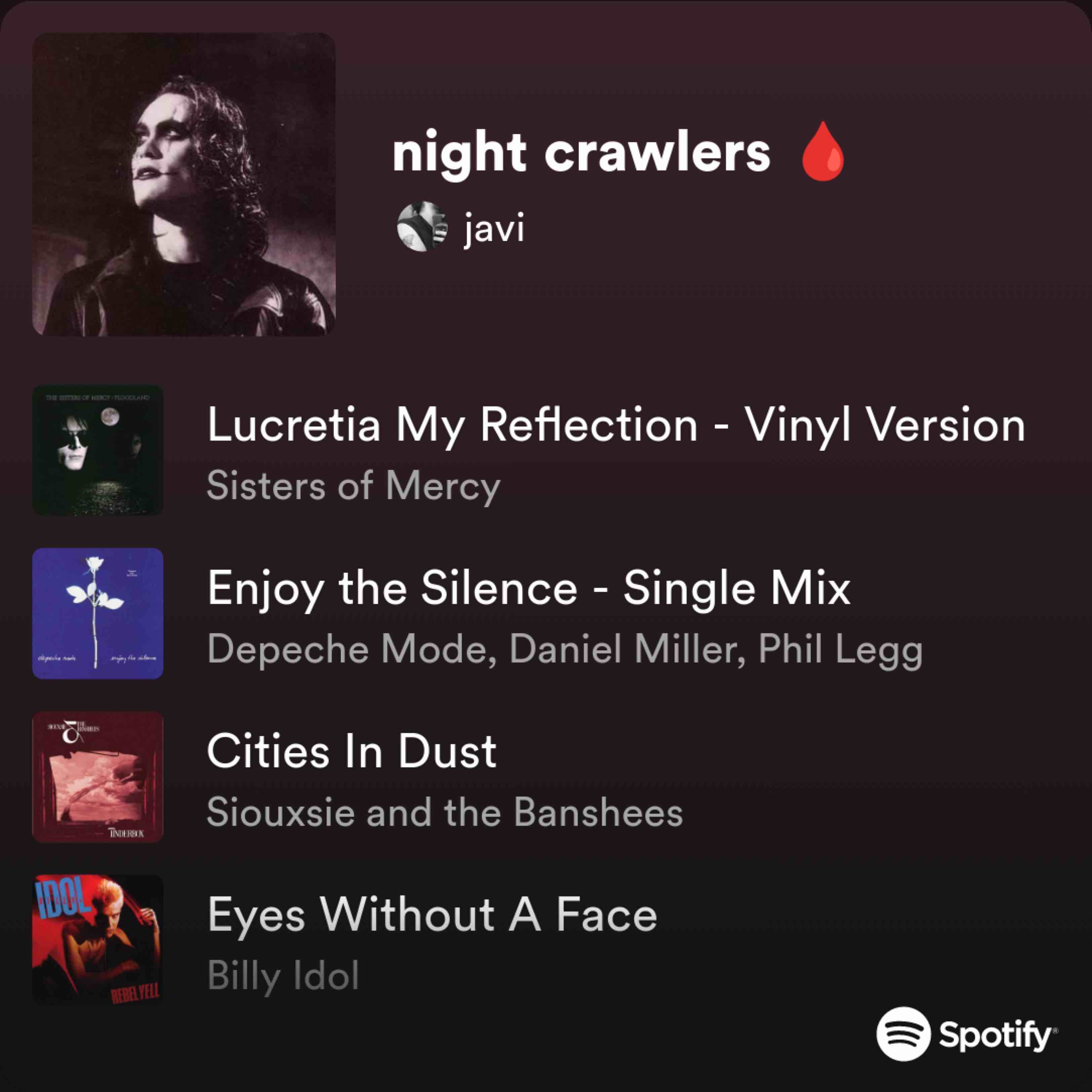Open javi's round profile avatar
Viewport: 1092px width, 1092px height.
point(422,227)
